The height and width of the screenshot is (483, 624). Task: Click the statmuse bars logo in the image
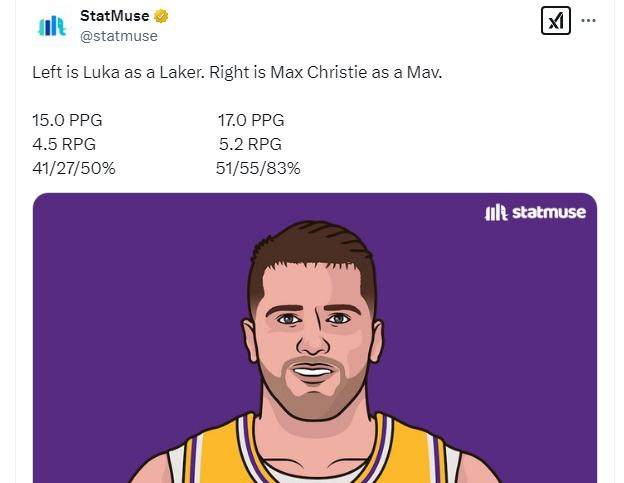[x=495, y=212]
